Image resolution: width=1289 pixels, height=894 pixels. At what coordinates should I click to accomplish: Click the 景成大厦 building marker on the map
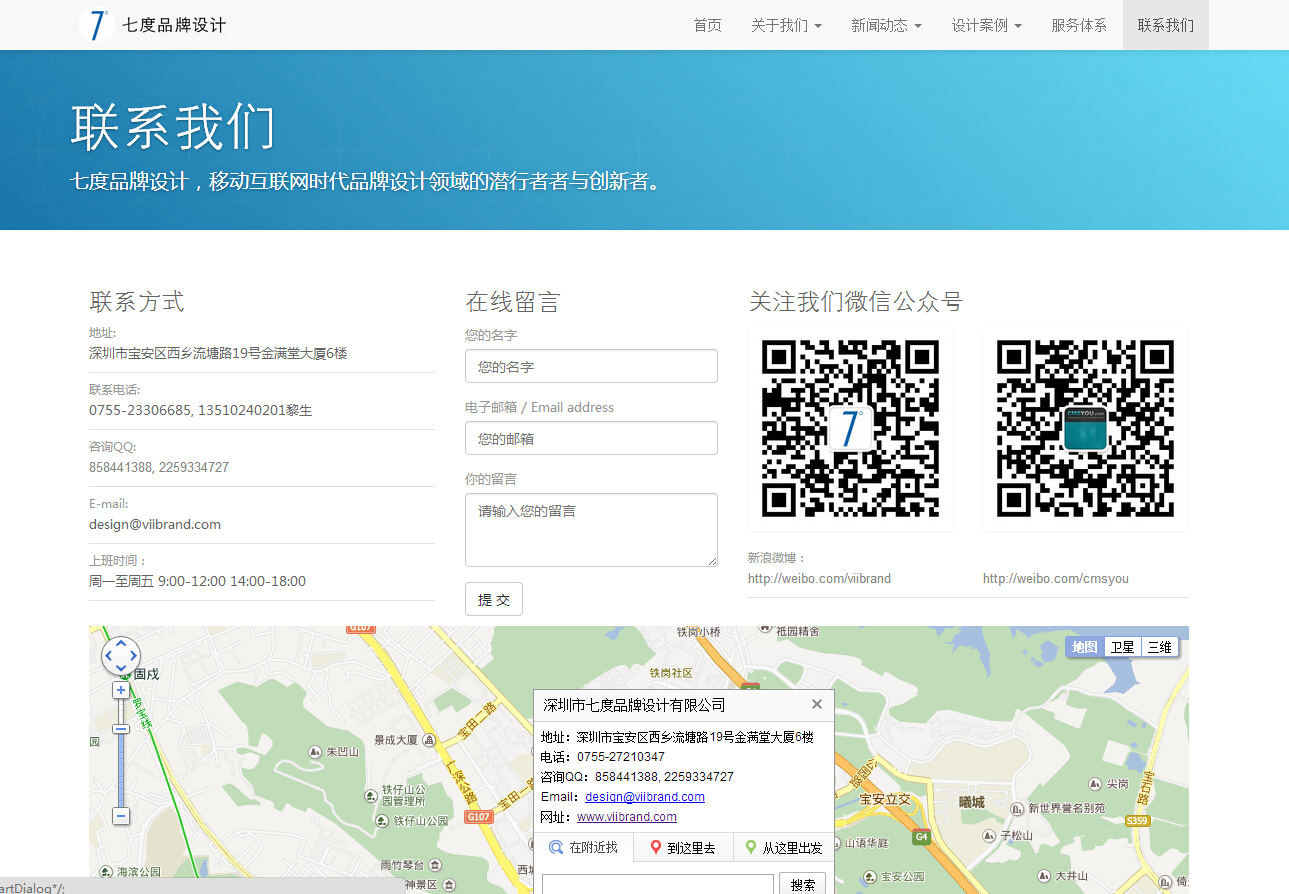429,740
